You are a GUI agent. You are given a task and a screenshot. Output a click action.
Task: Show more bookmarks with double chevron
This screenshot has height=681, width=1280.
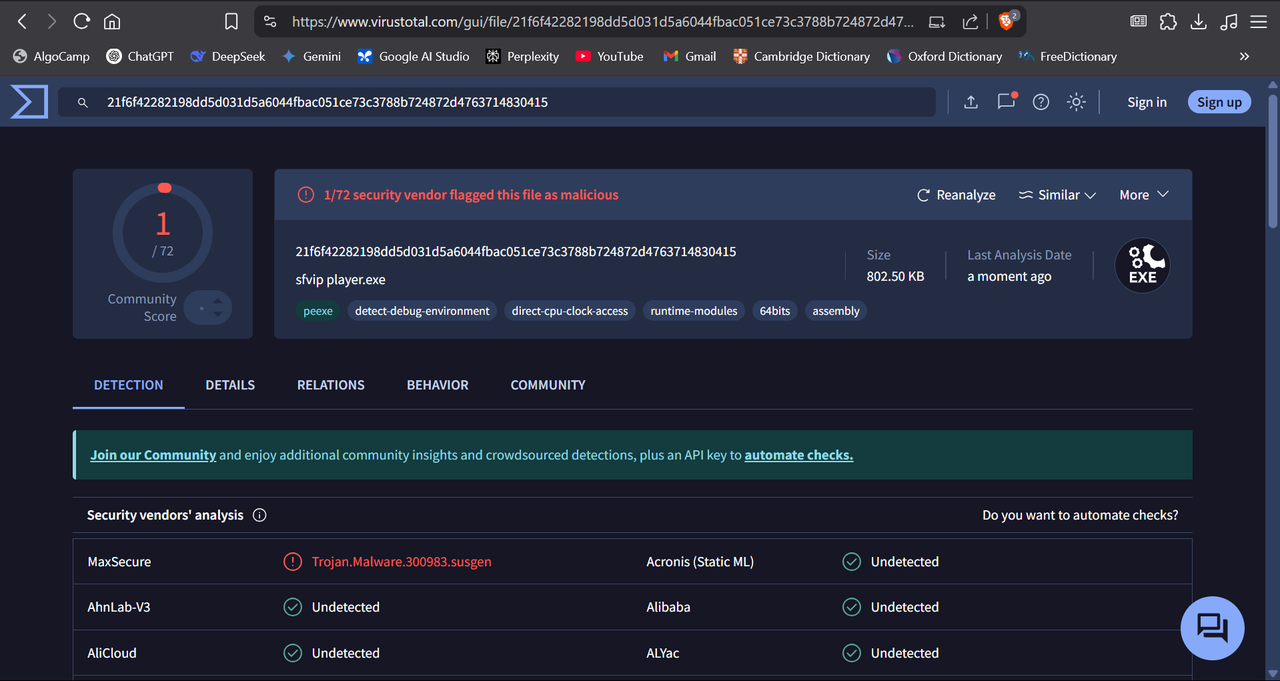tap(1244, 57)
